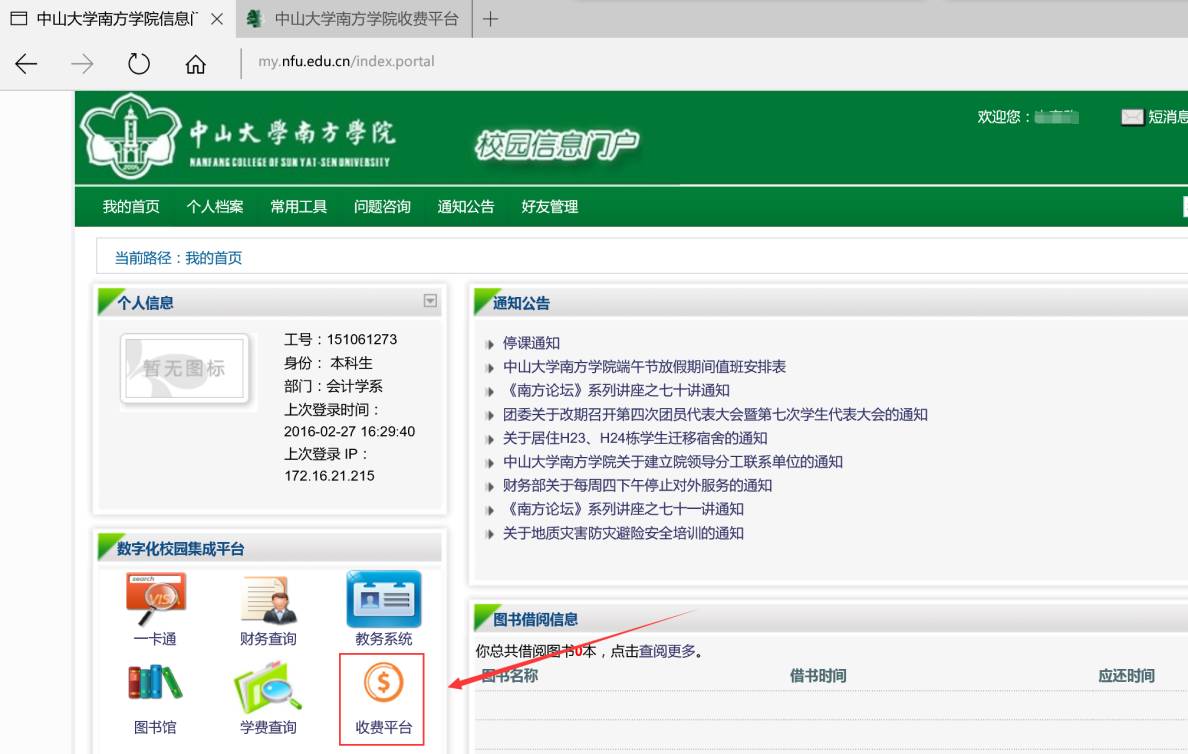Screen dimensions: 1188x754
Task: Open 《南方论坛》系列讲座之七十讲通知 link
Action: pos(617,390)
